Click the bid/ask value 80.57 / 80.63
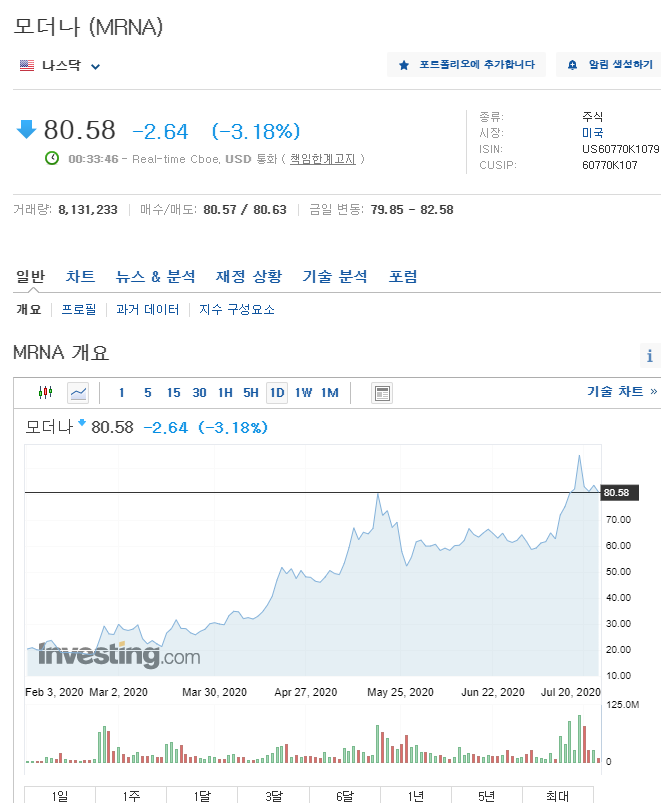The image size is (661, 803). click(x=245, y=209)
